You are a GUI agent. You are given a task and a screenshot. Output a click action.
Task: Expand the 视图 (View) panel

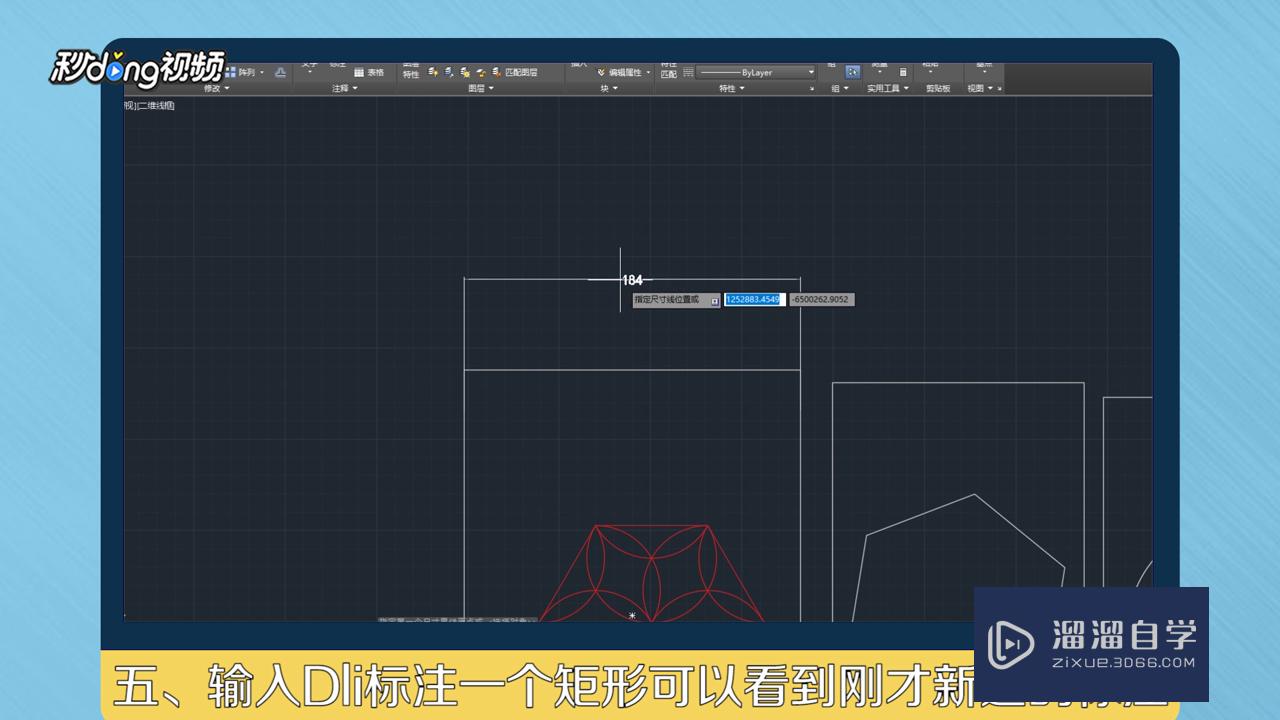click(x=980, y=88)
